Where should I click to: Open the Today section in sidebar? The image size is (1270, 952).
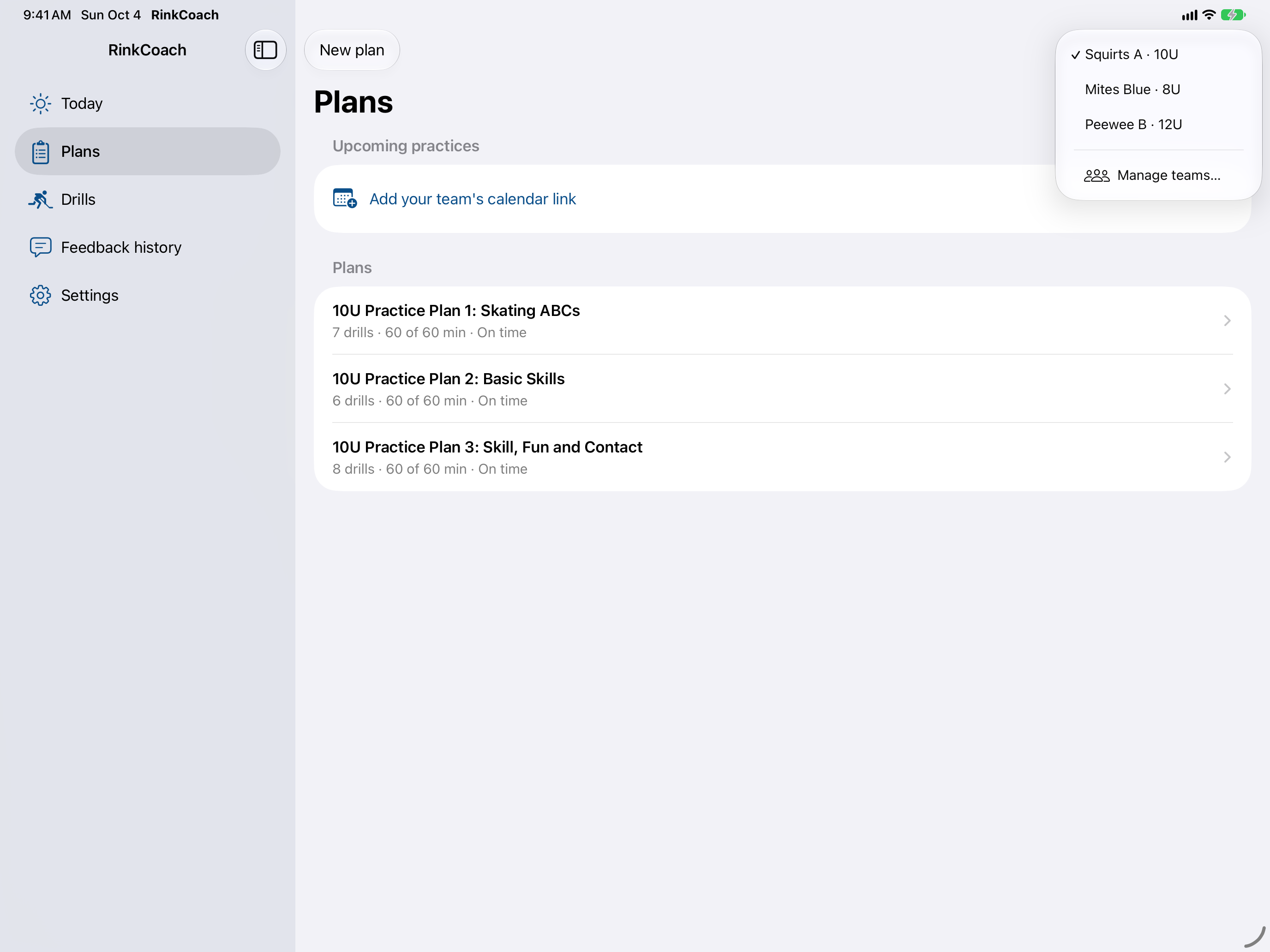tap(148, 104)
